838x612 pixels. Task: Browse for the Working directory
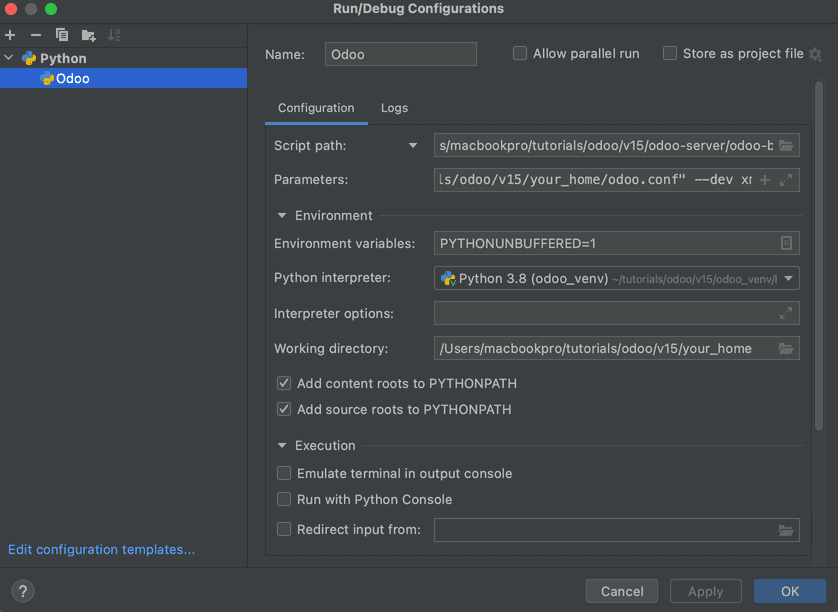point(786,348)
